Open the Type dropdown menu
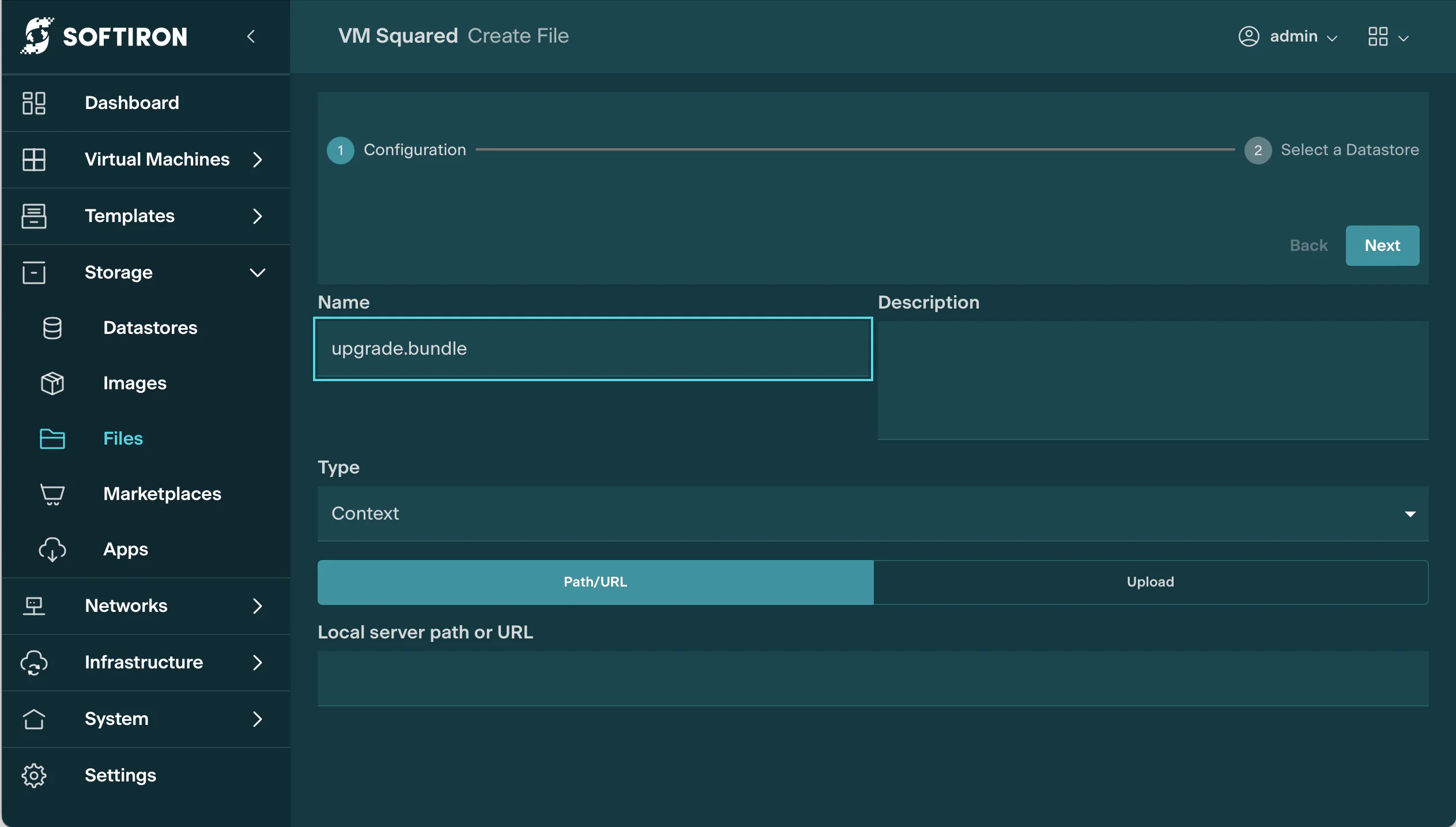The width and height of the screenshot is (1456, 827). click(873, 513)
